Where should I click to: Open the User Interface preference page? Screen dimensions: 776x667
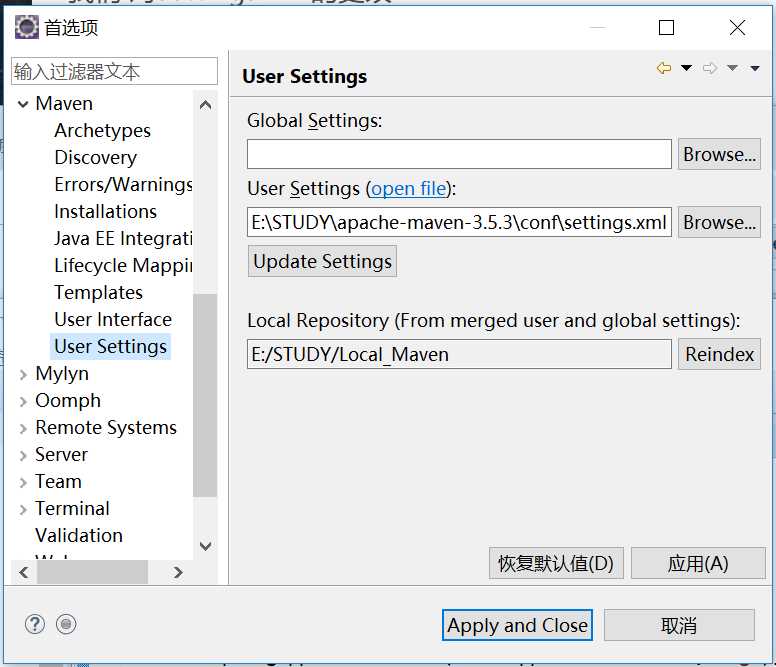[x=113, y=320]
